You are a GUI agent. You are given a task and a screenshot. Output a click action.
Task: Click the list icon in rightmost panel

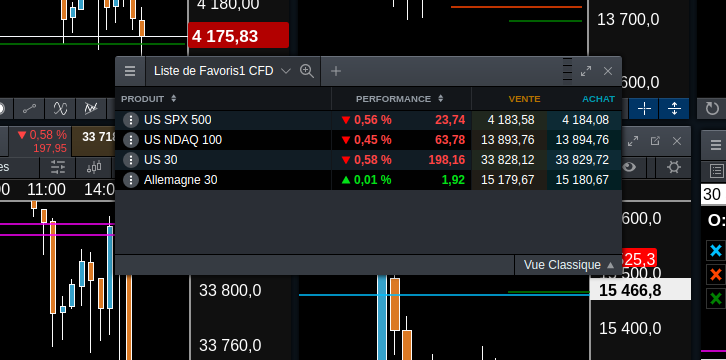tap(716, 172)
